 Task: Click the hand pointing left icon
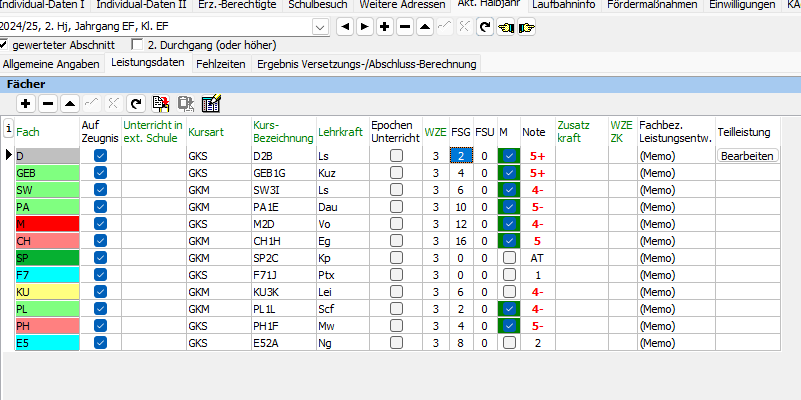[x=505, y=27]
